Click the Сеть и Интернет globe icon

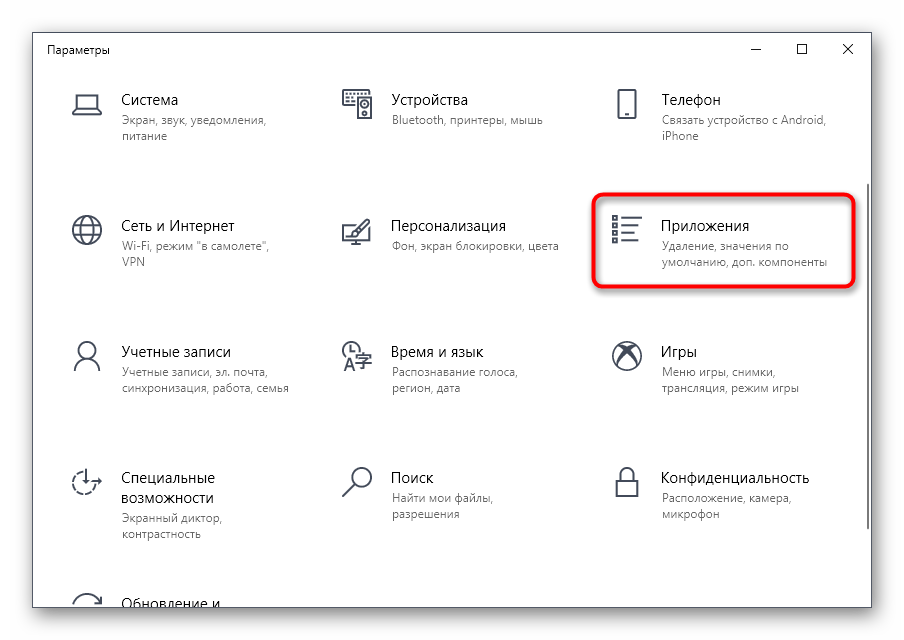coord(87,229)
